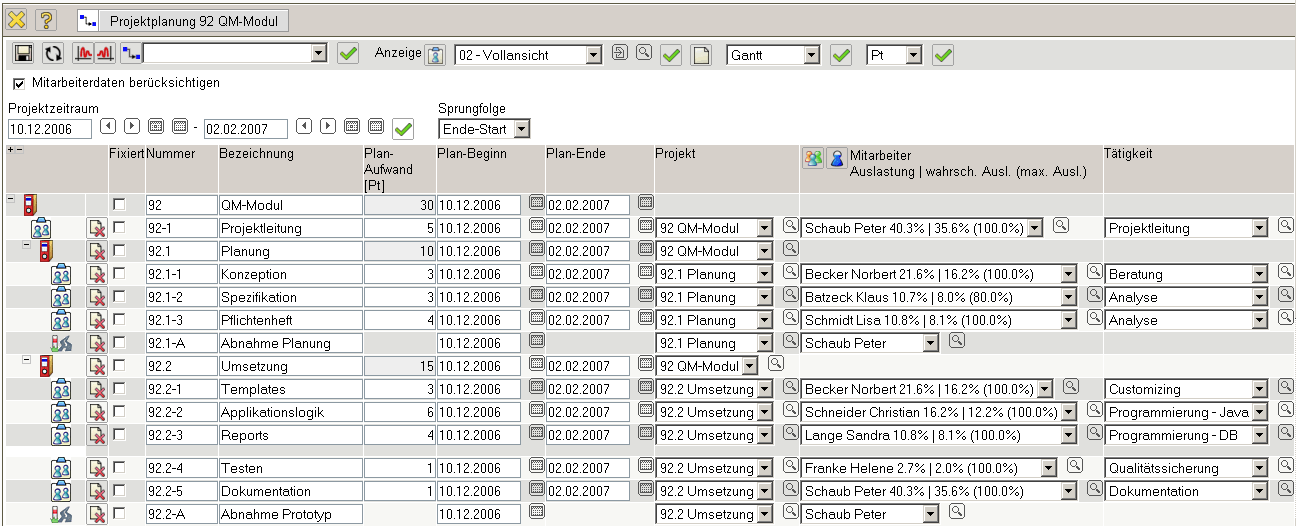Click the left arrow stepper beside start date 10.12.2006

107,126
